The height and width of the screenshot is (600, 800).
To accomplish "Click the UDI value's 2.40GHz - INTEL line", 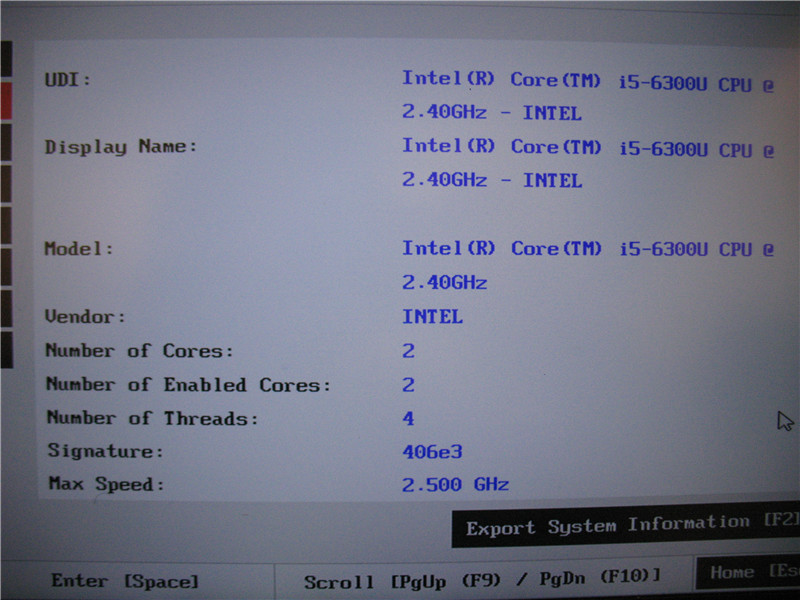I will 491,112.
